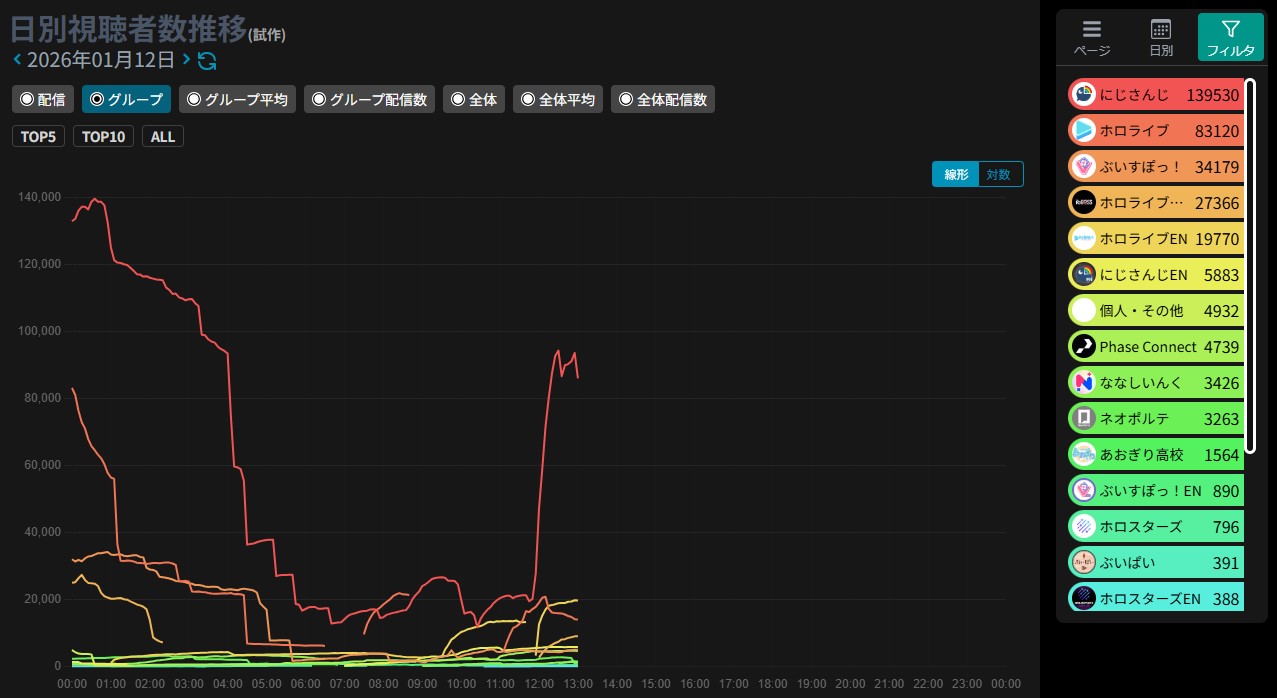Viewport: 1277px width, 698px height.
Task: Select the 配信 radio option
Action: pos(43,99)
